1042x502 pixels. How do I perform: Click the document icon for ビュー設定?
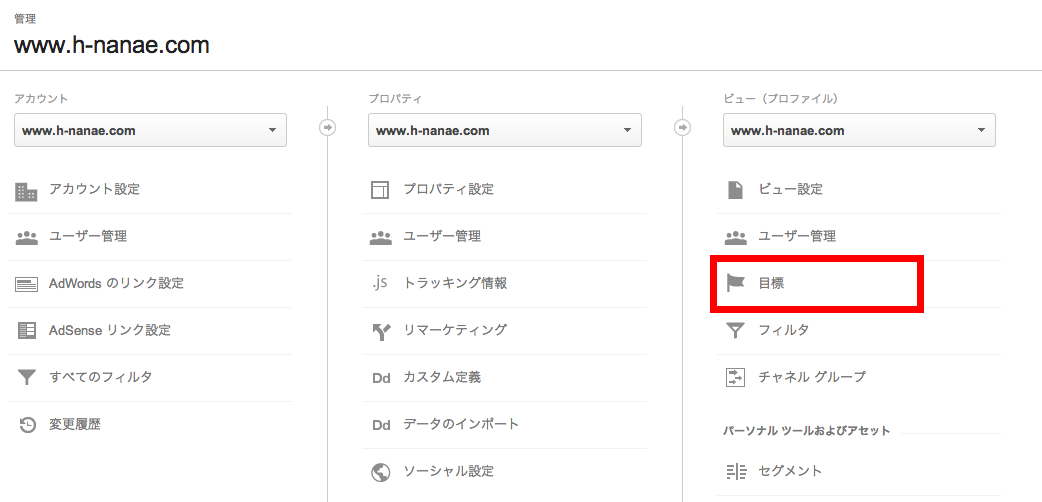736,190
